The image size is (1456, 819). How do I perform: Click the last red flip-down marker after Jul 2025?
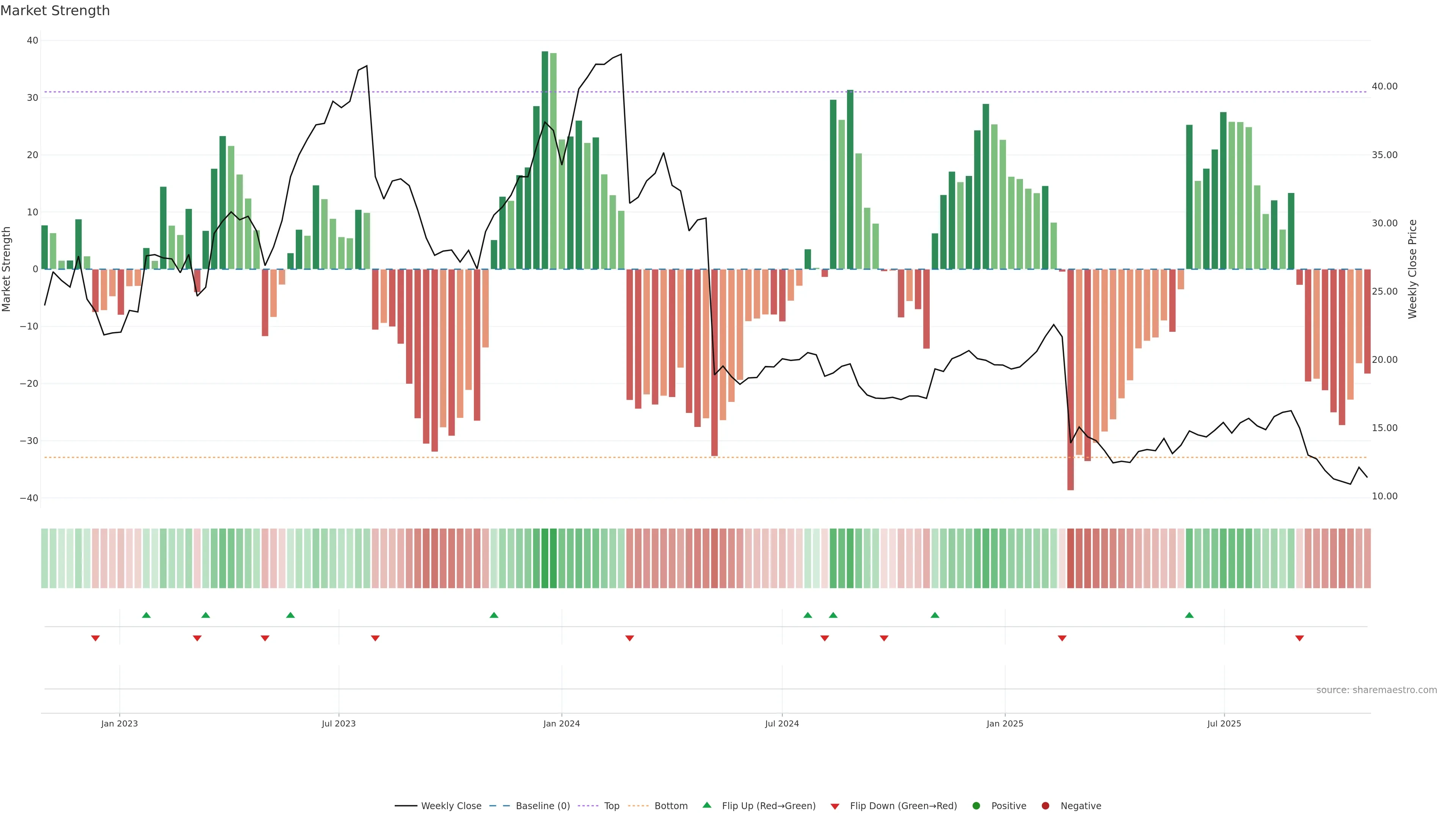tap(1299, 638)
